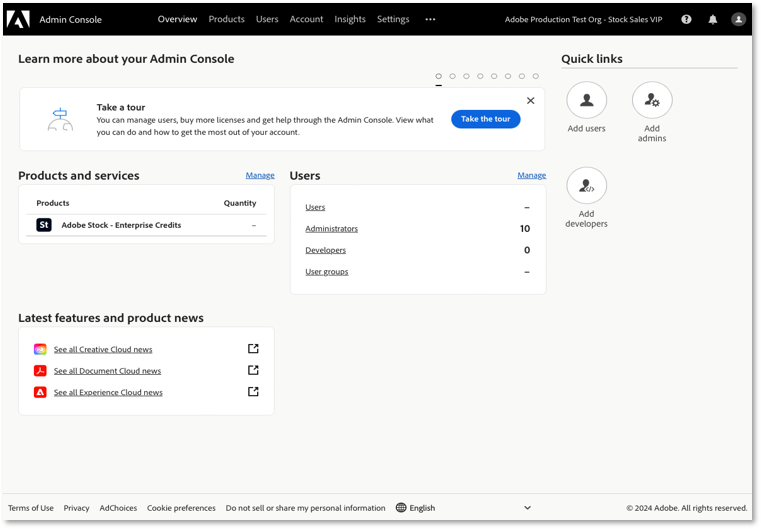This screenshot has width=761, height=529.
Task: Click the AdChoices footer link
Action: [118, 508]
